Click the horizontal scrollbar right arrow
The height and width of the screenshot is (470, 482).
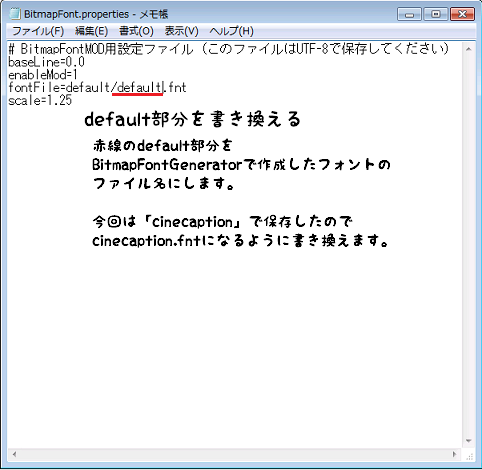[x=454, y=454]
